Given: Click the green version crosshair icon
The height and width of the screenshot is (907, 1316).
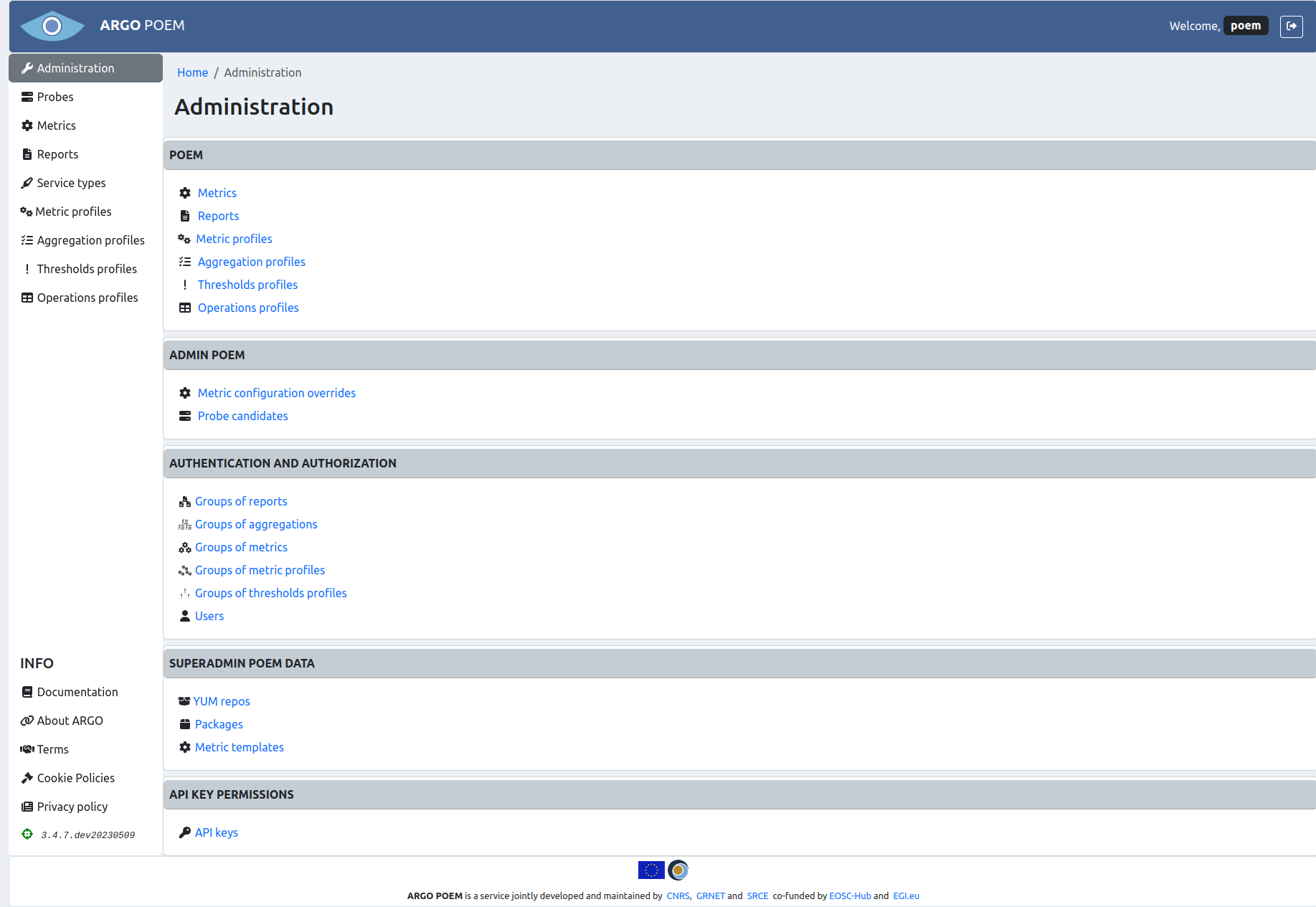Looking at the screenshot, I should 27,834.
